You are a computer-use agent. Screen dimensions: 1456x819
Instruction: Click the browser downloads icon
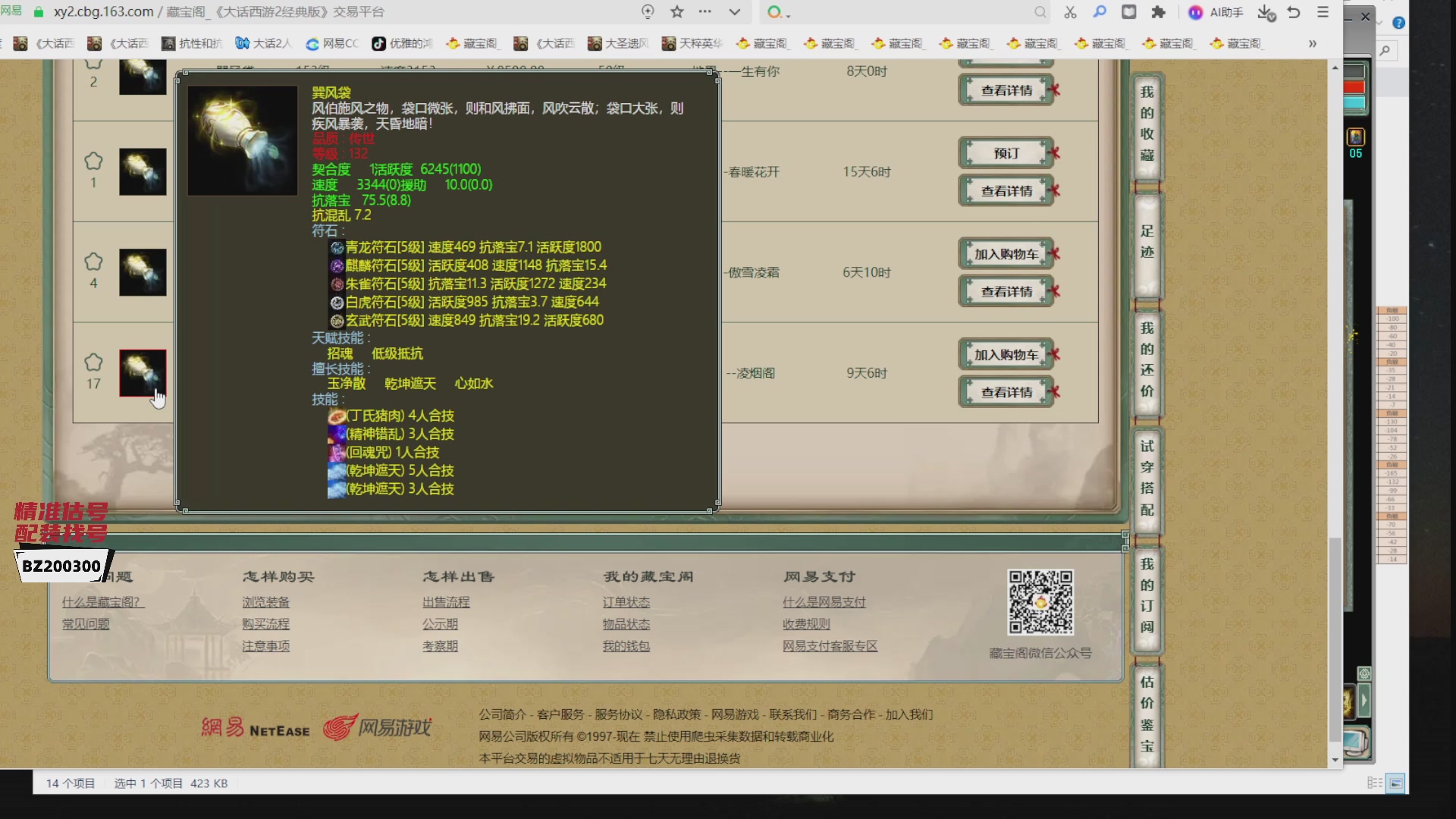1266,12
